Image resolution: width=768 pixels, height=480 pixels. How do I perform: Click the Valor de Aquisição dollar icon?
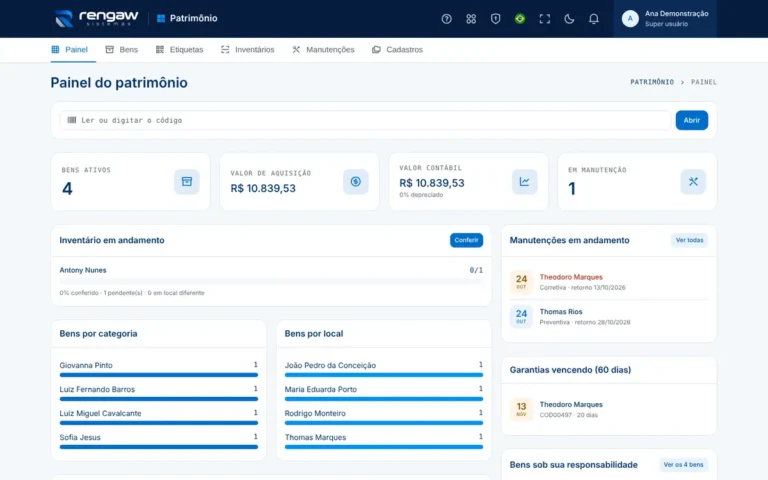pos(356,182)
